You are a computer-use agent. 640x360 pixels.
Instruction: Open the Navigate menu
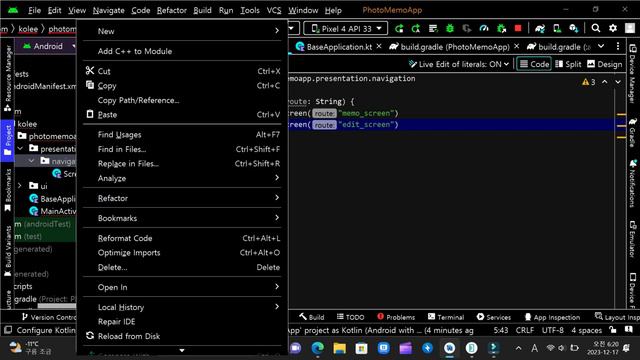pos(109,10)
